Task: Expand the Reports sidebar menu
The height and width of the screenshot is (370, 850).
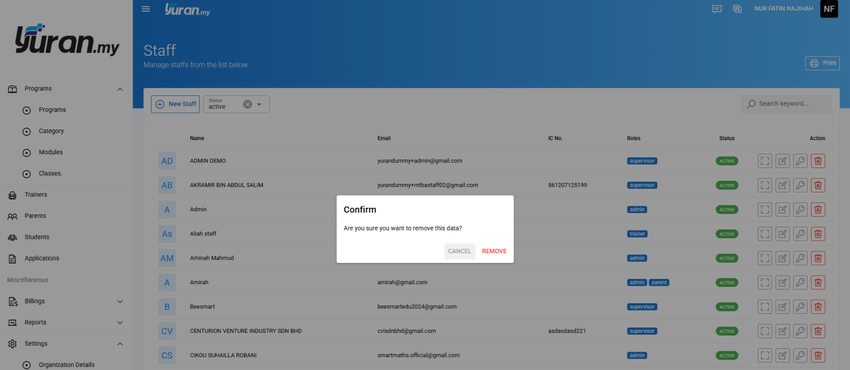Action: [x=120, y=322]
